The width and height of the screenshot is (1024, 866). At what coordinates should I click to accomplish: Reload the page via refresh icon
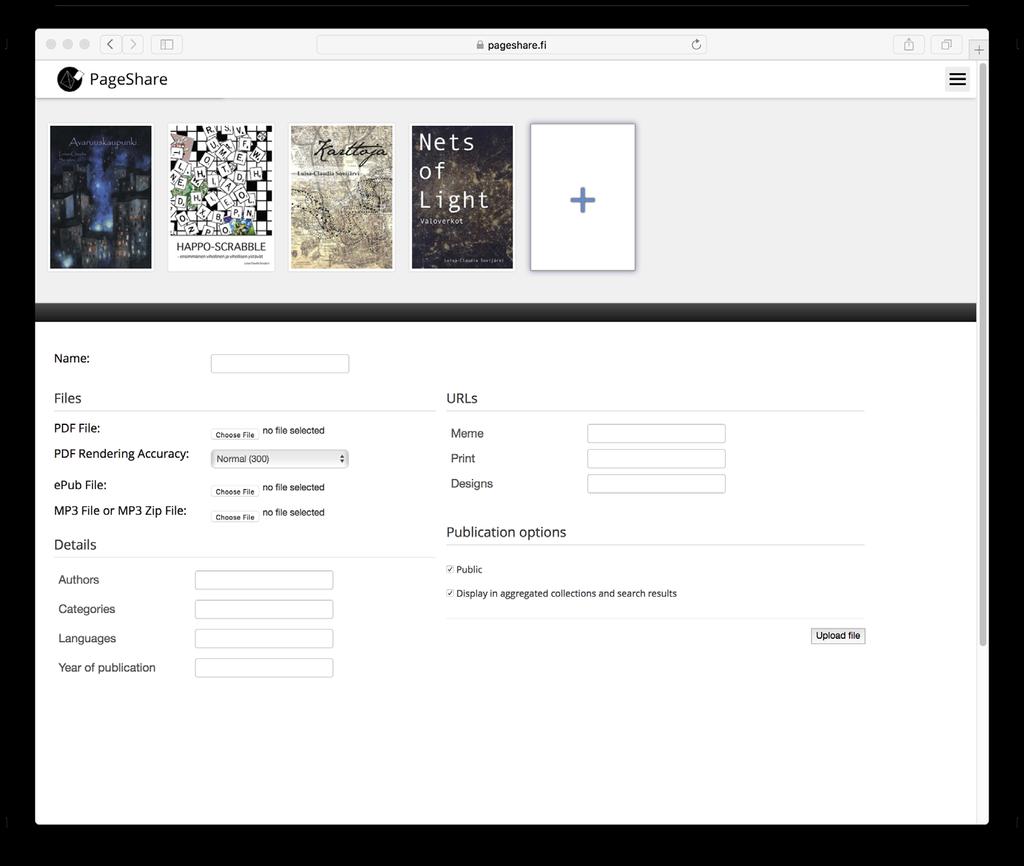pos(696,44)
